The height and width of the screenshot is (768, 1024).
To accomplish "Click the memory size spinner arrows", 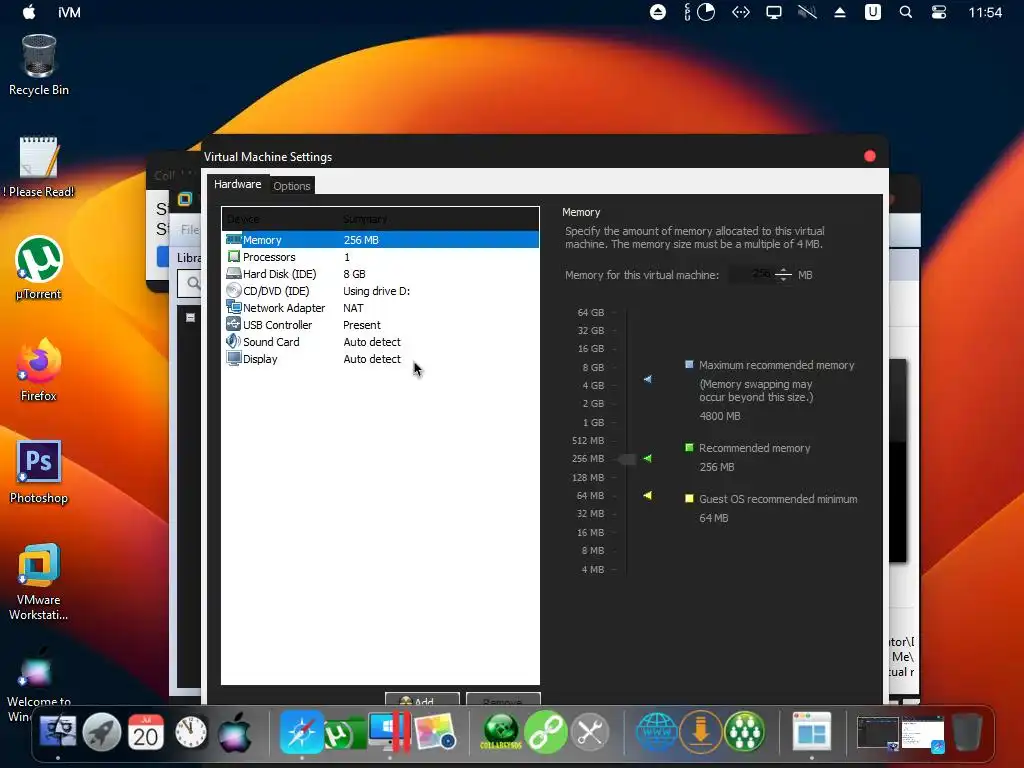I will [x=783, y=274].
